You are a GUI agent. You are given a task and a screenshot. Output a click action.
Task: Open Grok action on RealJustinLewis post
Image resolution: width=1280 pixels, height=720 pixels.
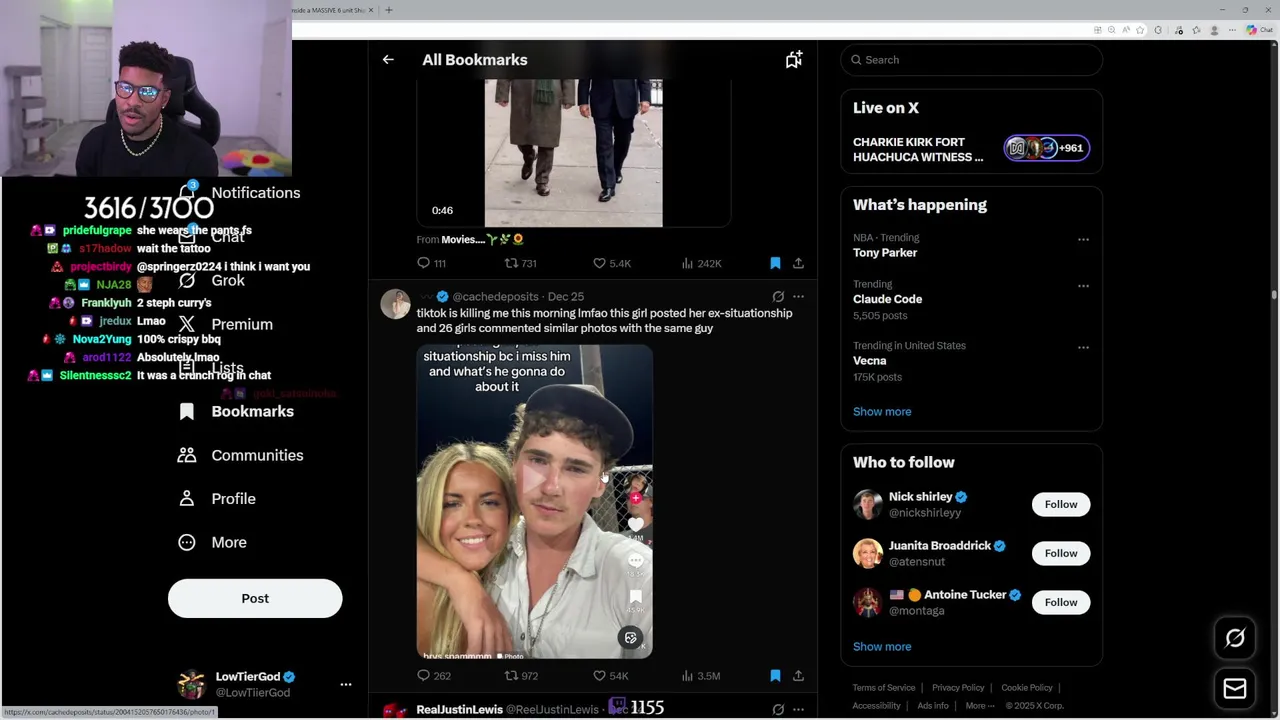[778, 709]
